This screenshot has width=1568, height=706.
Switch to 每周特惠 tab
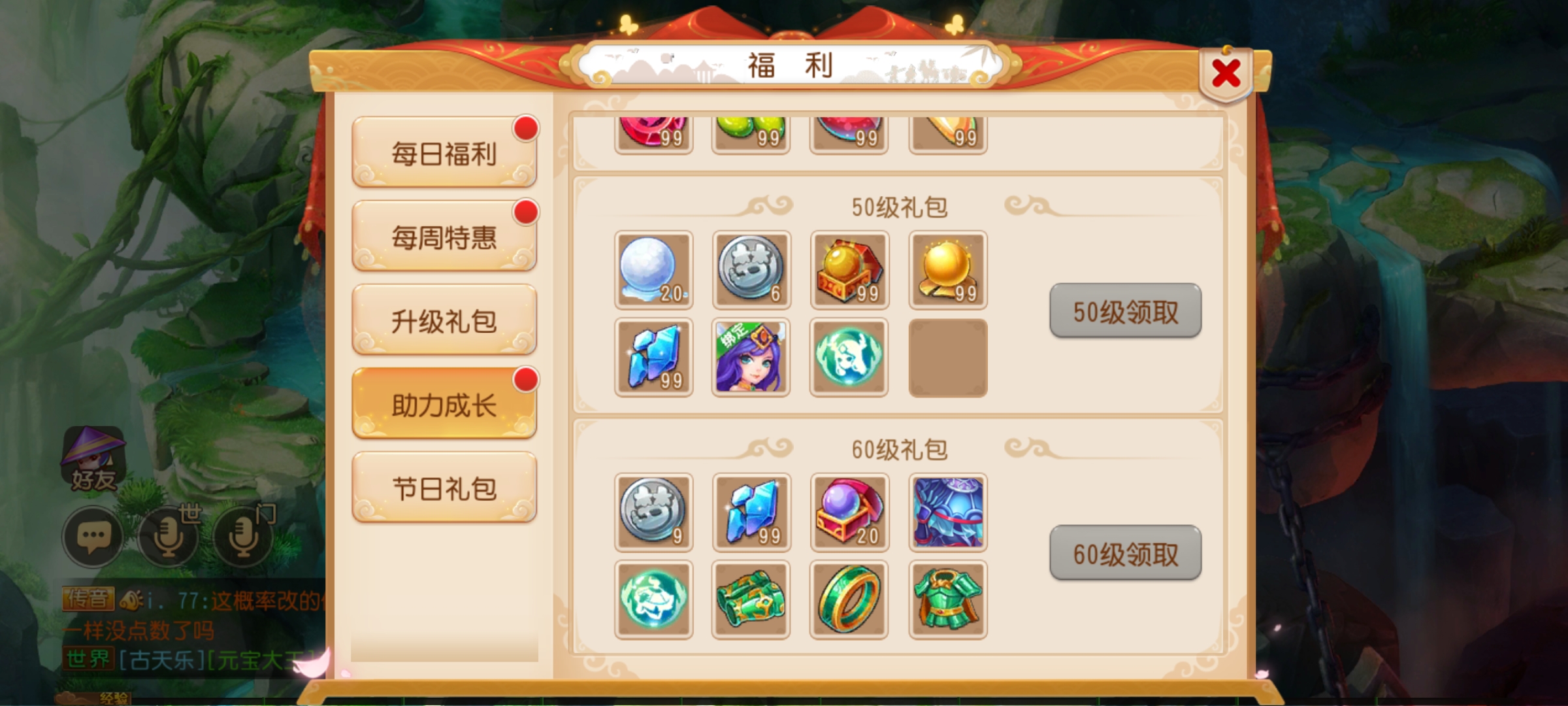[444, 236]
